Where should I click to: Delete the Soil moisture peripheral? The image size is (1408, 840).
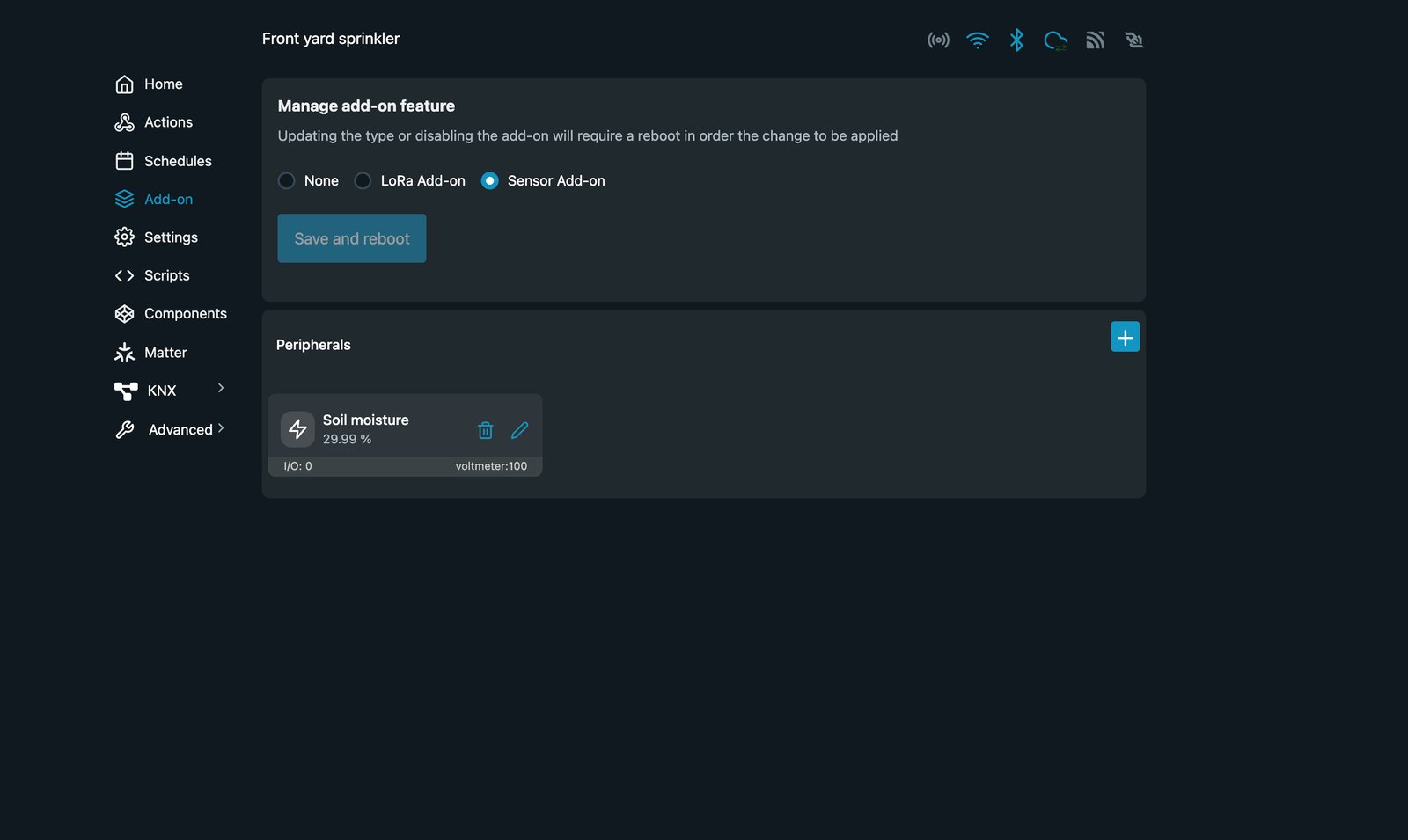(x=485, y=430)
